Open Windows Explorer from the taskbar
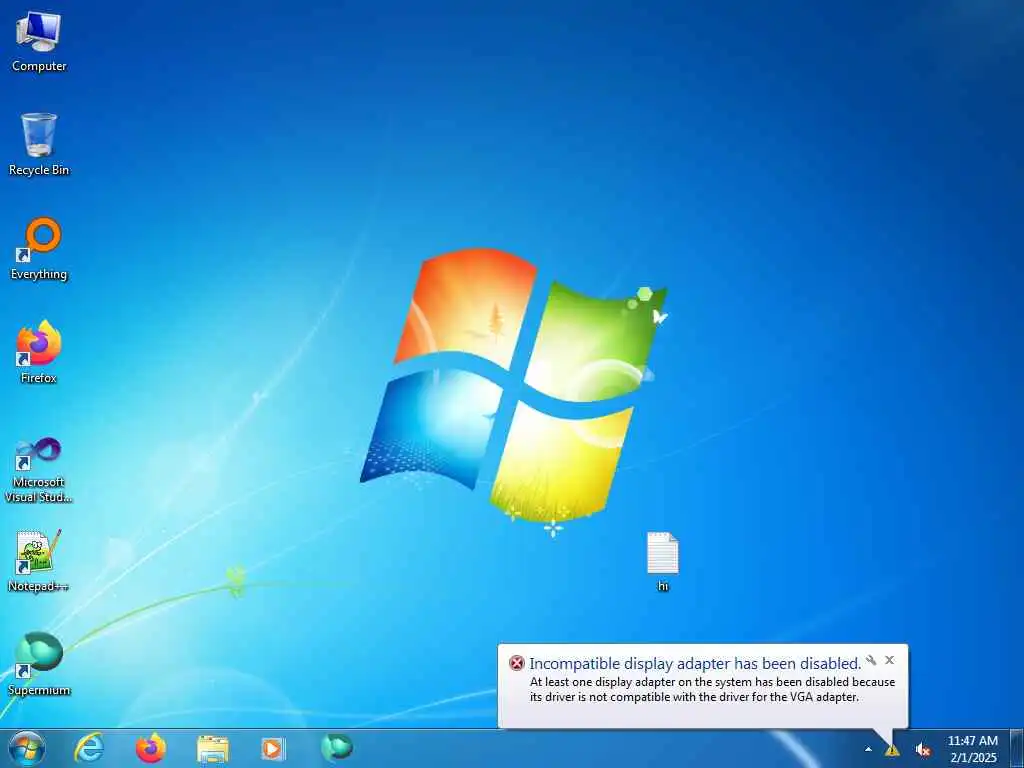The image size is (1024, 768). tap(213, 749)
